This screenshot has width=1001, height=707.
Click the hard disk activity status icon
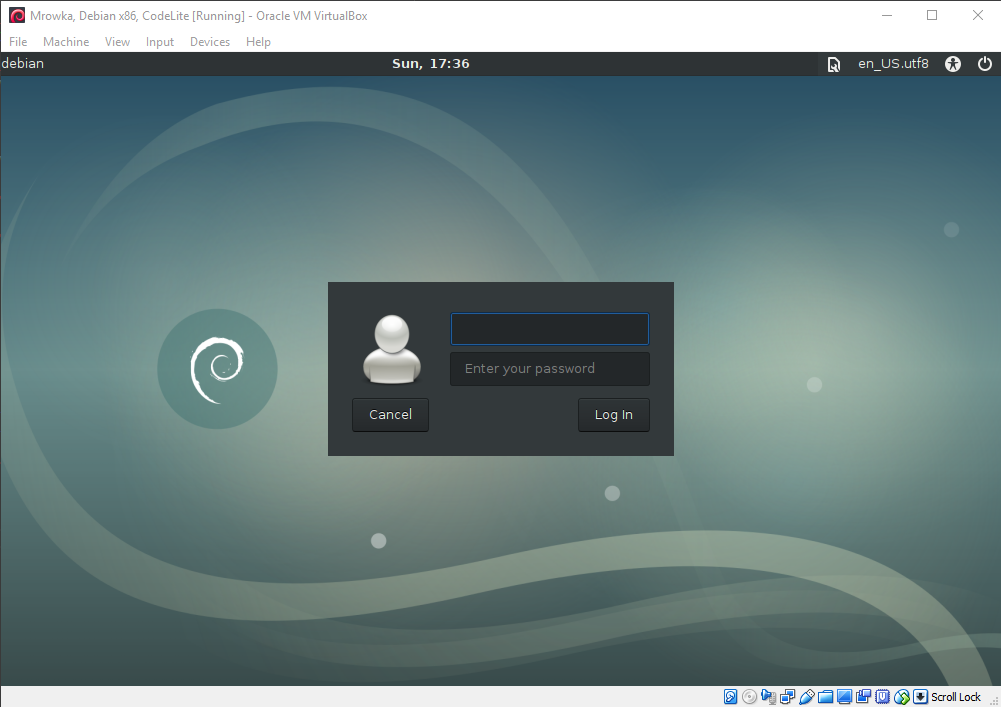[731, 697]
